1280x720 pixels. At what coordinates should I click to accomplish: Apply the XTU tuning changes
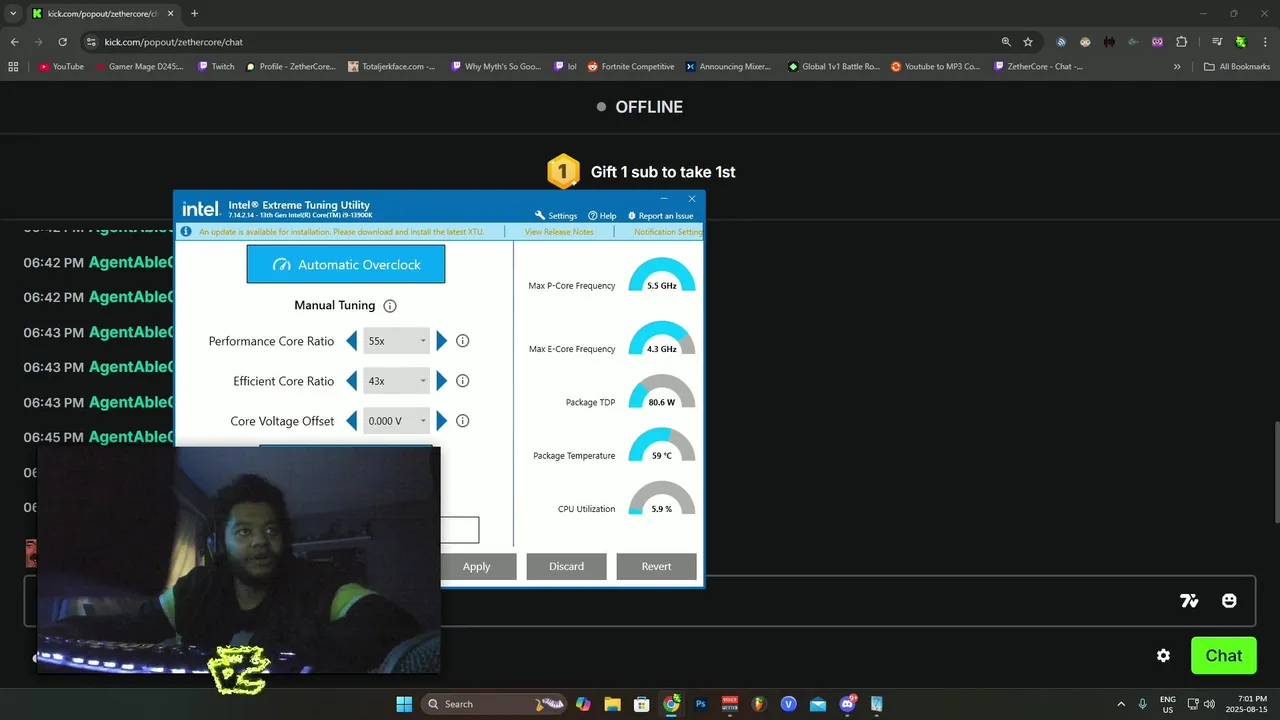[477, 566]
